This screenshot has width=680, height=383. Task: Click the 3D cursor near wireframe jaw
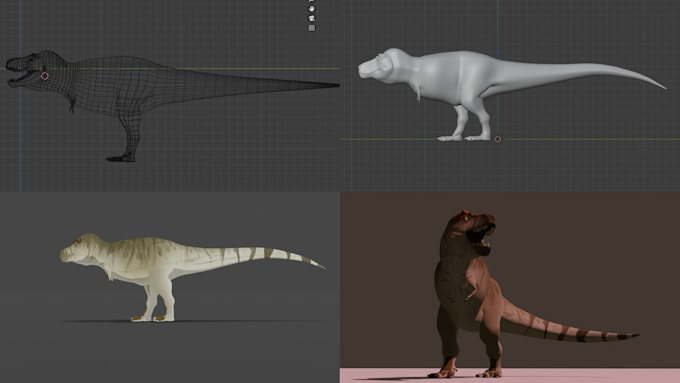pos(45,76)
